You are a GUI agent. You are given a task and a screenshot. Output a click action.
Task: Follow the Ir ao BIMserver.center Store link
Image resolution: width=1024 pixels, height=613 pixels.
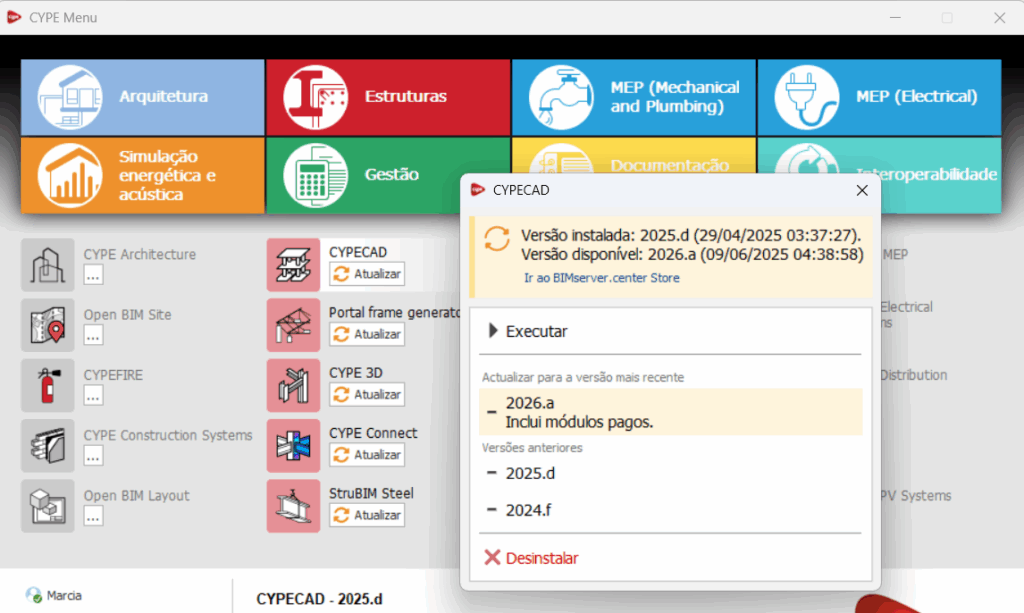(601, 278)
